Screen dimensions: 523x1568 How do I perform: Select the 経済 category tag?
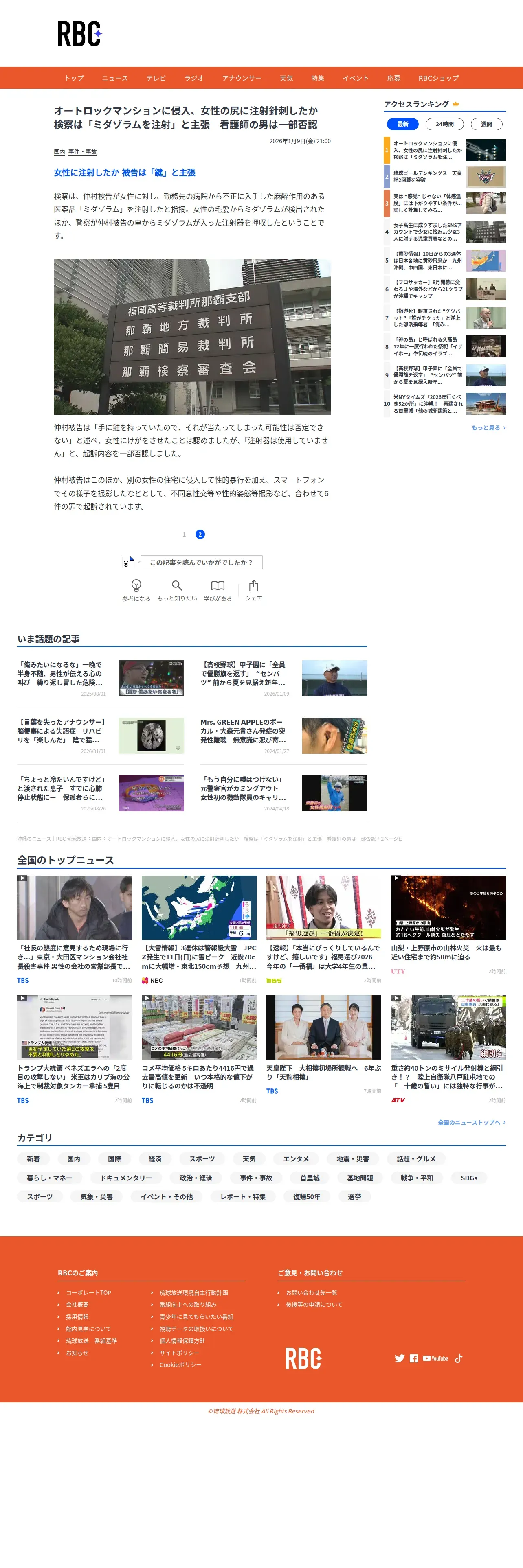point(155,1159)
